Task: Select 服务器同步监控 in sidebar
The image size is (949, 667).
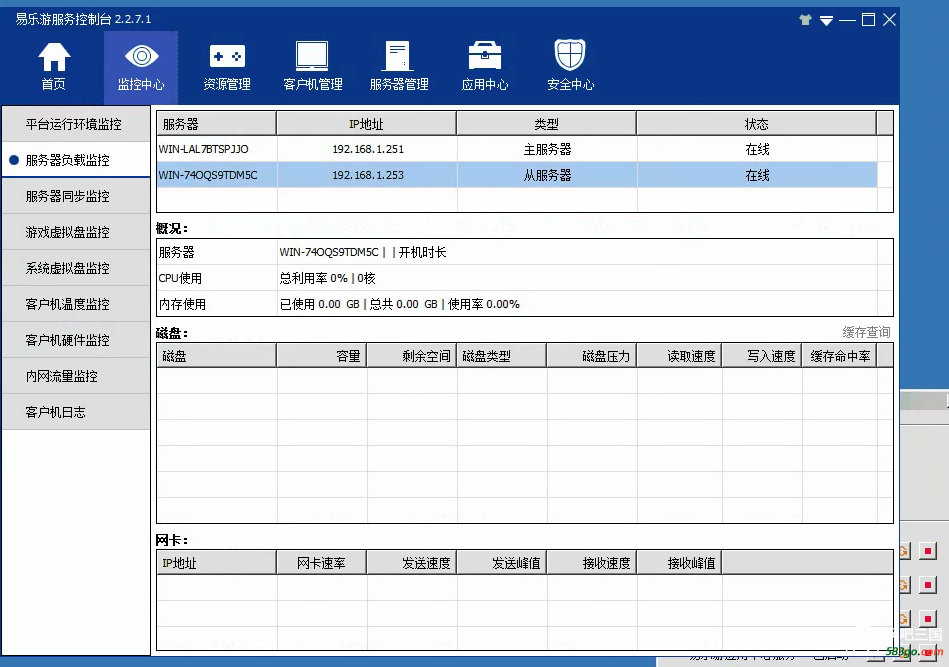Action: [x=76, y=196]
